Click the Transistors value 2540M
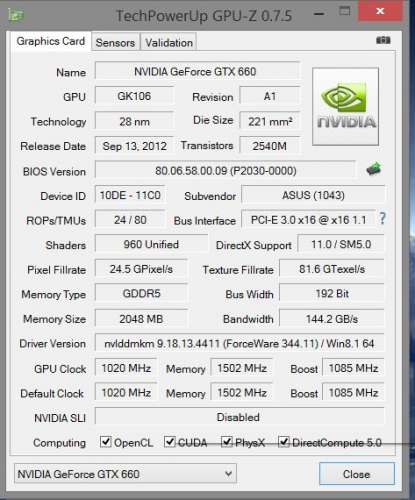This screenshot has width=415, height=500. [270, 146]
